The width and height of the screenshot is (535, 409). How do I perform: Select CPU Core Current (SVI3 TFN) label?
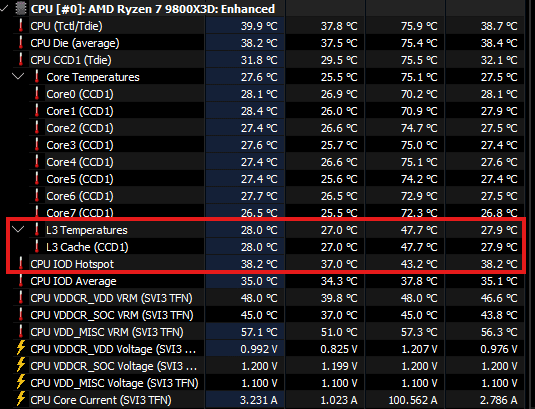[101, 400]
